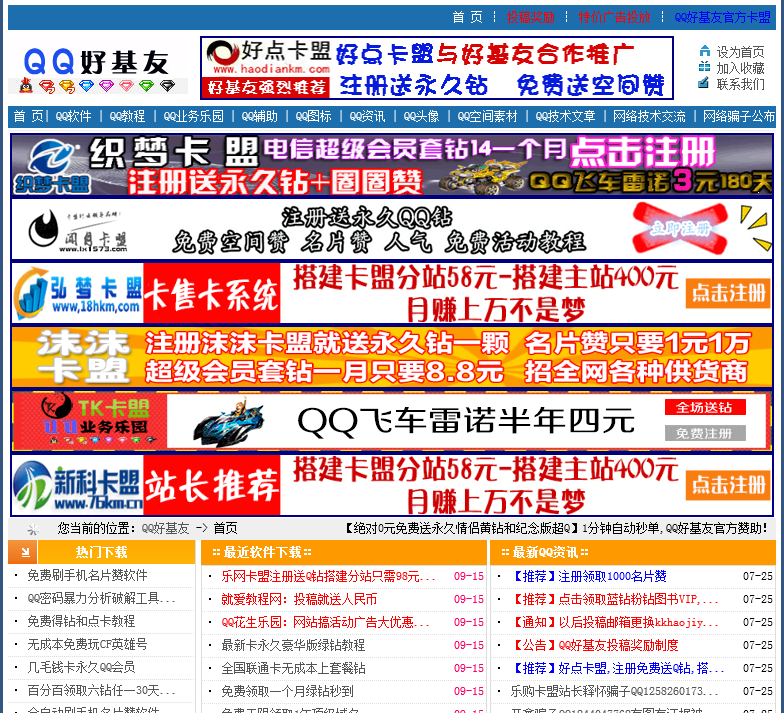
Task: Select 网络技术交流 in navigation menu
Action: pyautogui.click(x=650, y=116)
